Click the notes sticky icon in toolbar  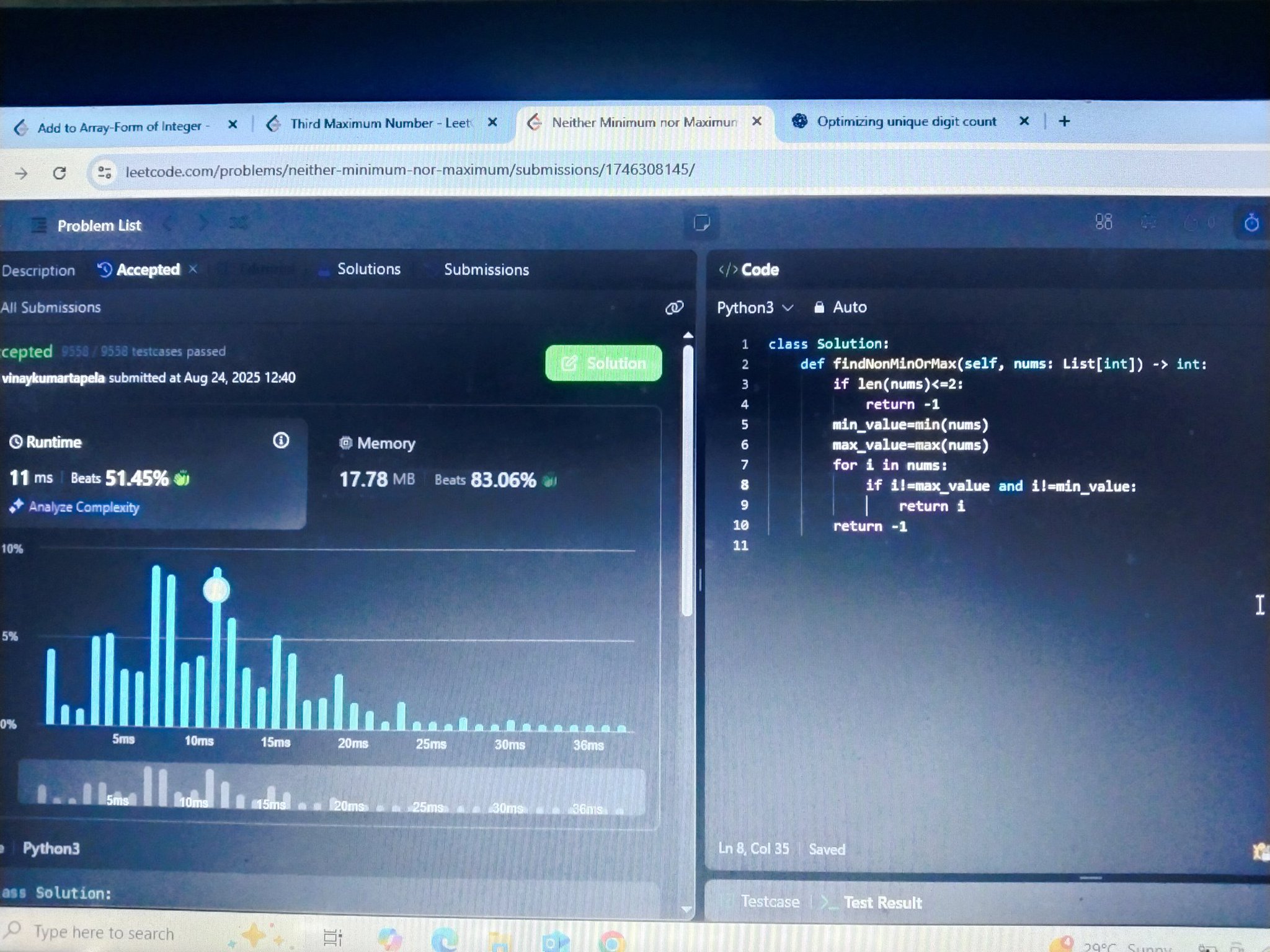[x=701, y=223]
